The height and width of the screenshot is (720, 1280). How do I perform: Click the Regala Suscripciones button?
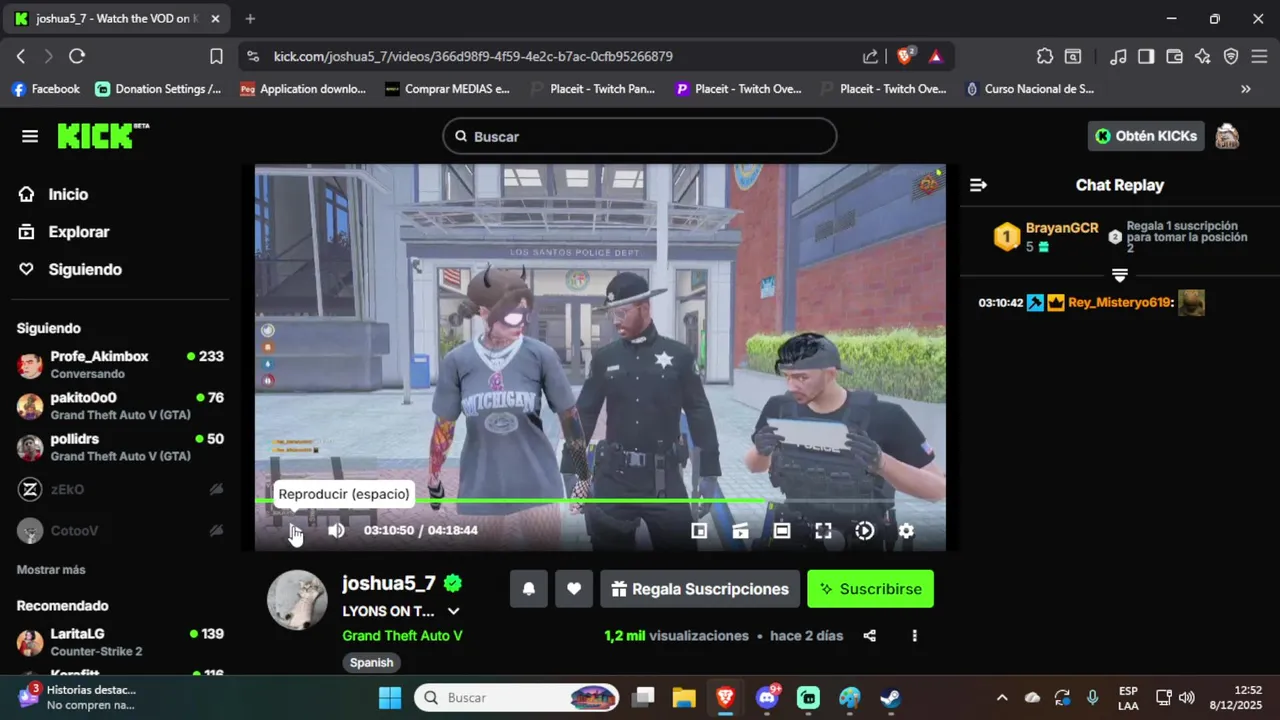click(700, 589)
